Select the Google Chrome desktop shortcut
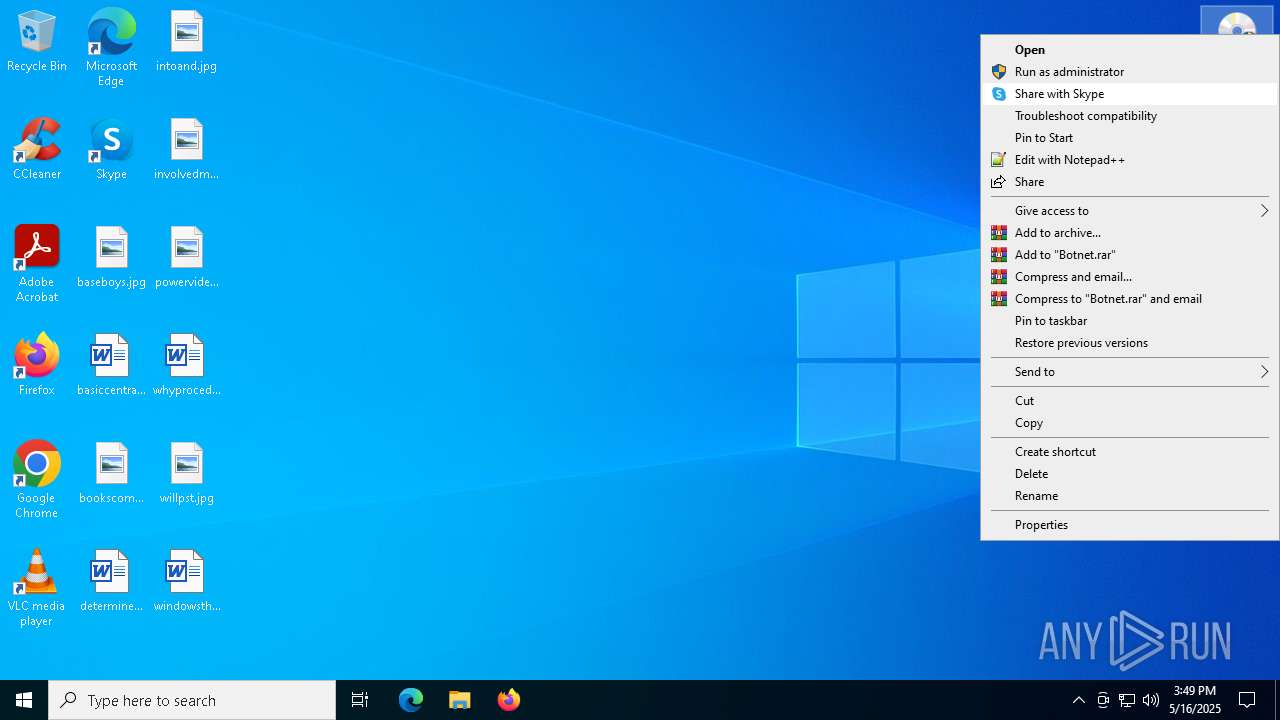 coord(37,480)
